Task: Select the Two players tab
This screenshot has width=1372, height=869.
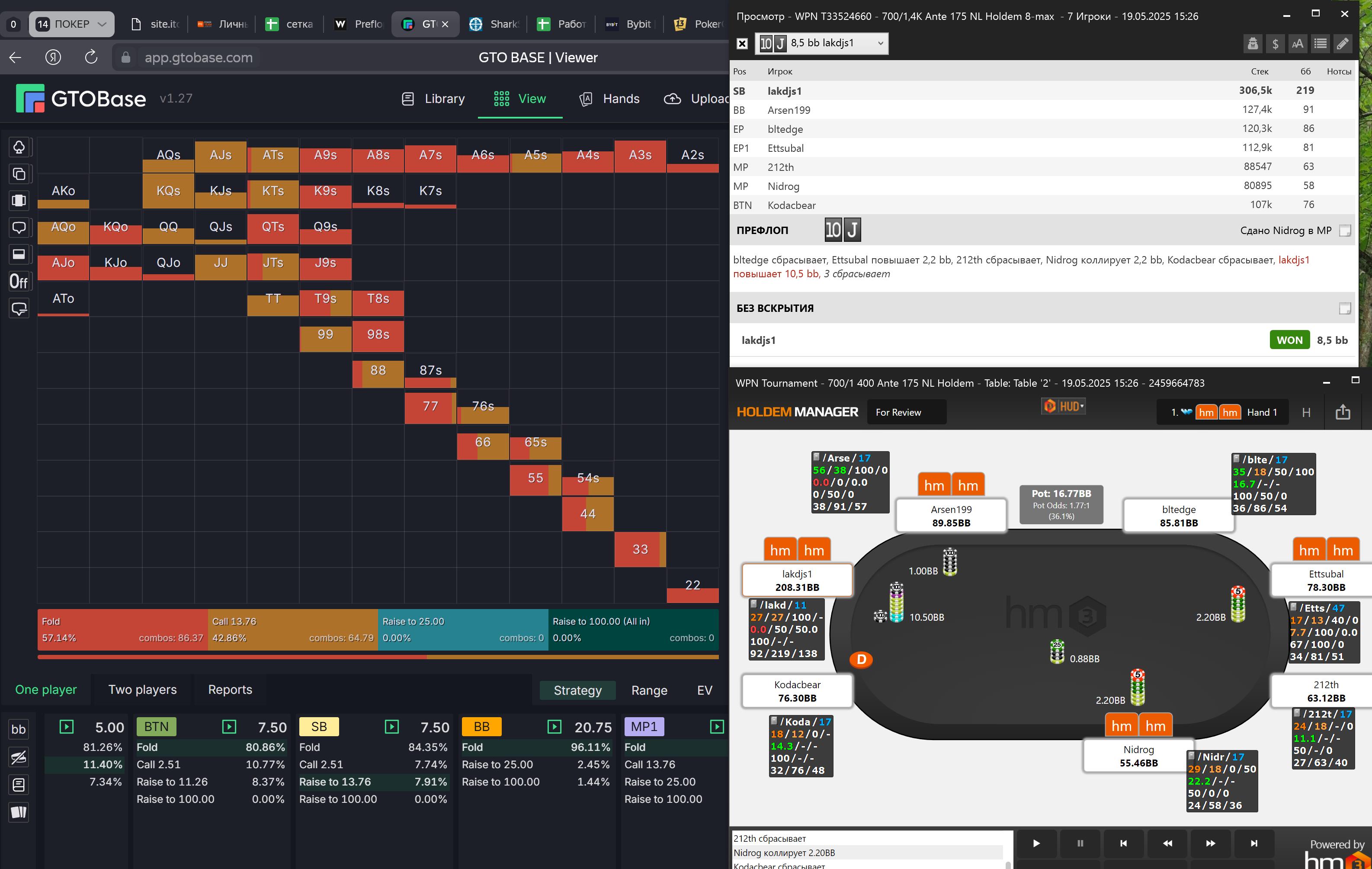Action: pos(142,689)
